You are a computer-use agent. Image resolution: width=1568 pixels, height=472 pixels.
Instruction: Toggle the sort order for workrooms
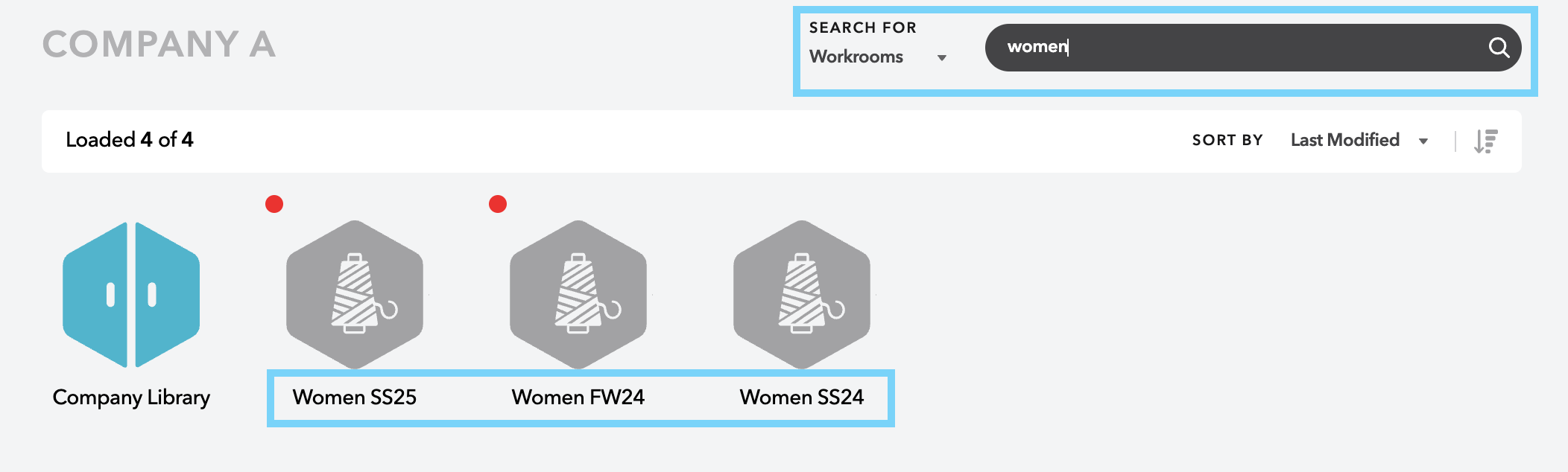coord(1485,140)
